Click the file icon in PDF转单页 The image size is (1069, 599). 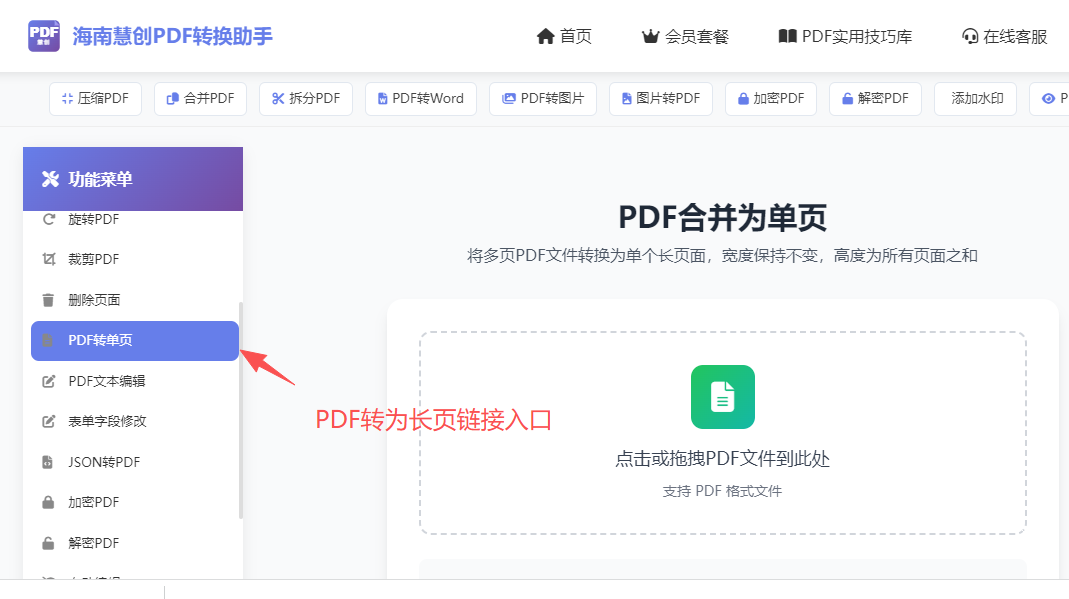point(48,341)
